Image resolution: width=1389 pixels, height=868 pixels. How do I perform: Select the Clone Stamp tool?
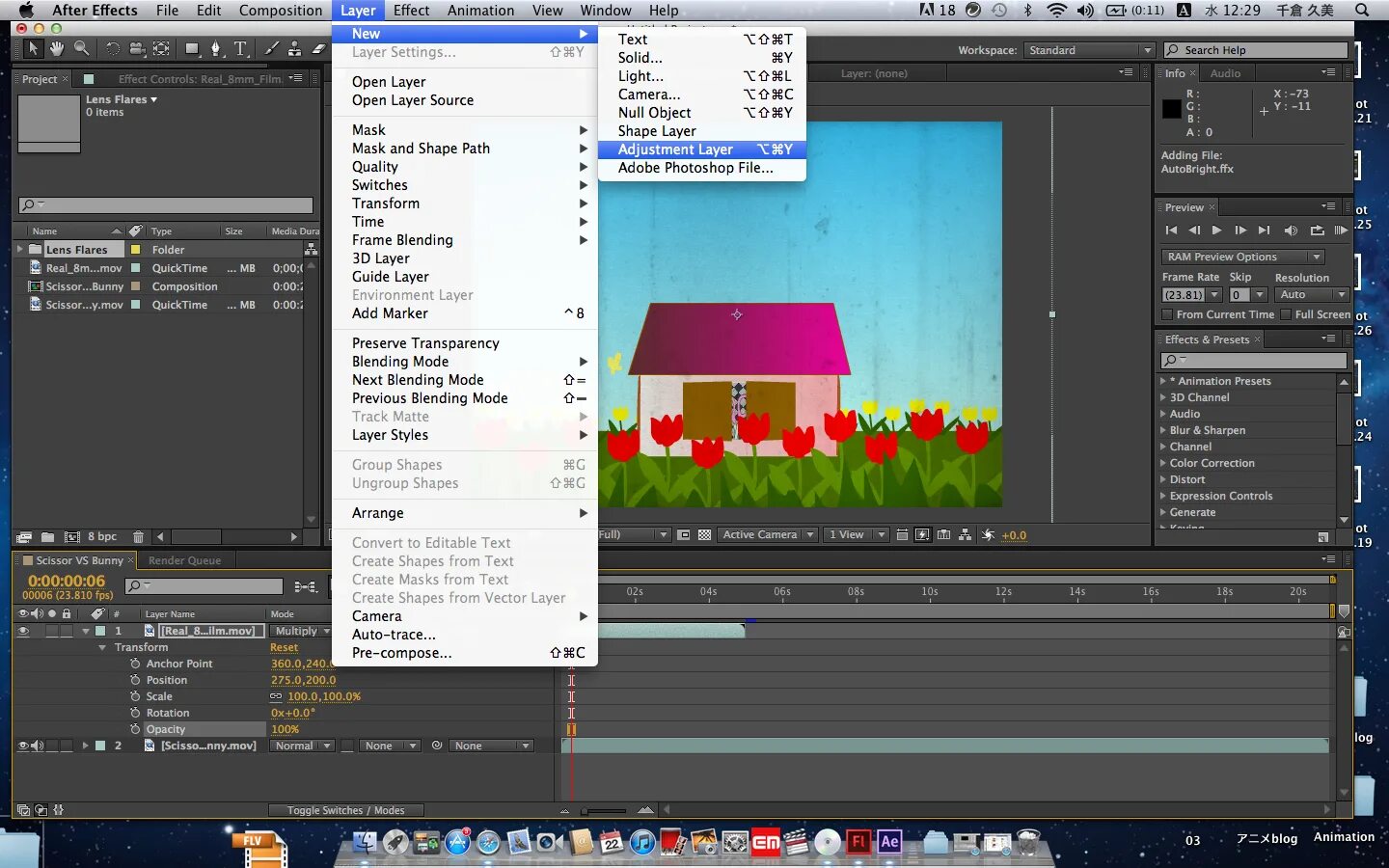click(x=294, y=48)
